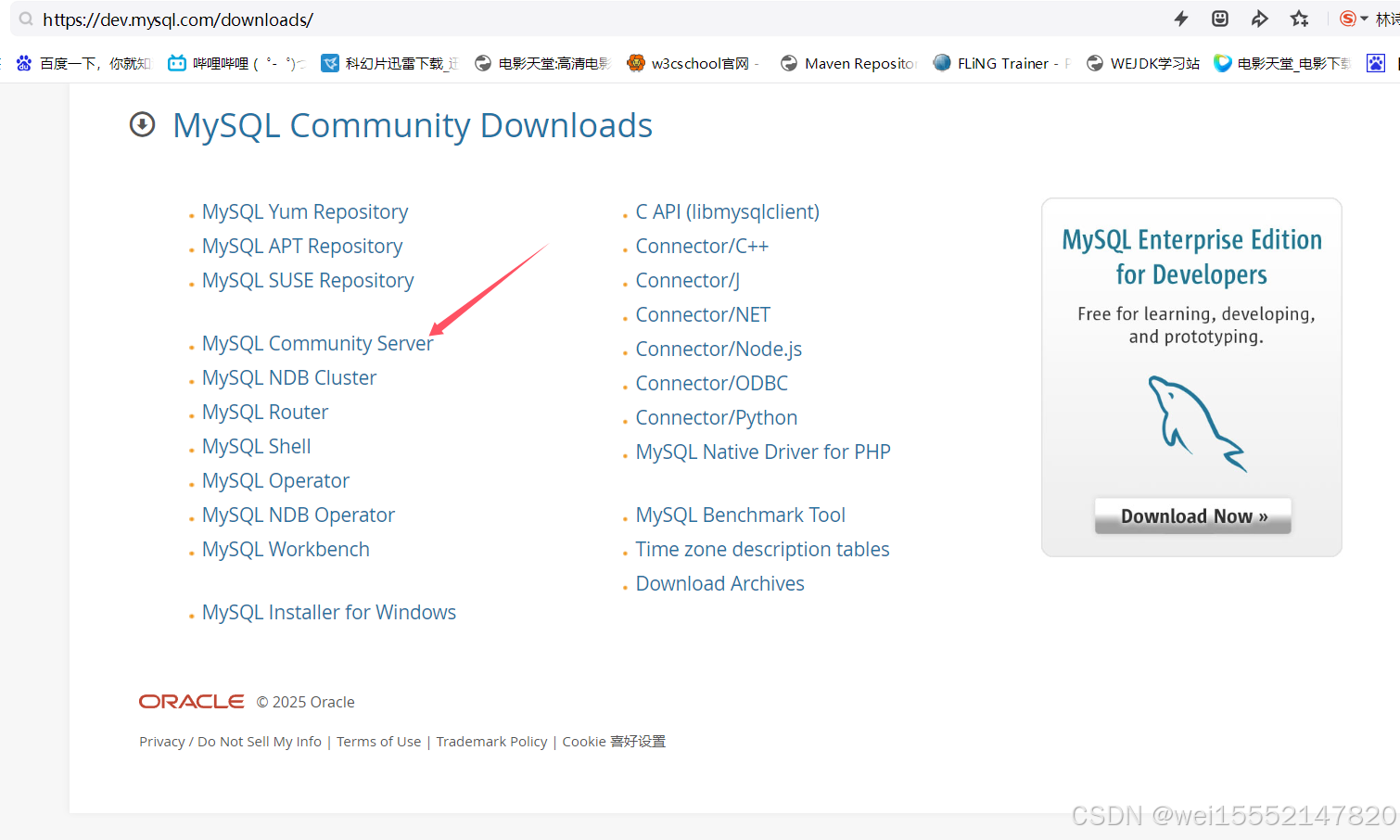The height and width of the screenshot is (840, 1400).
Task: Click the last blue bookmark icon
Action: [x=1376, y=63]
